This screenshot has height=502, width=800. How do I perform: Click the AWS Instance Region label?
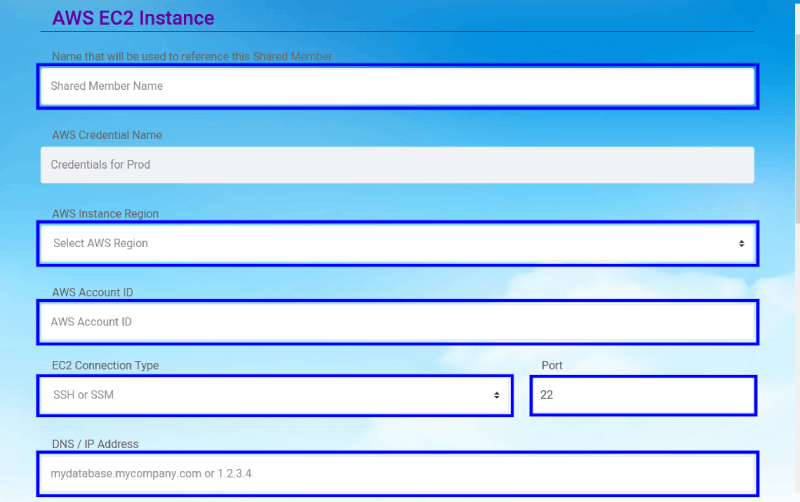105,214
